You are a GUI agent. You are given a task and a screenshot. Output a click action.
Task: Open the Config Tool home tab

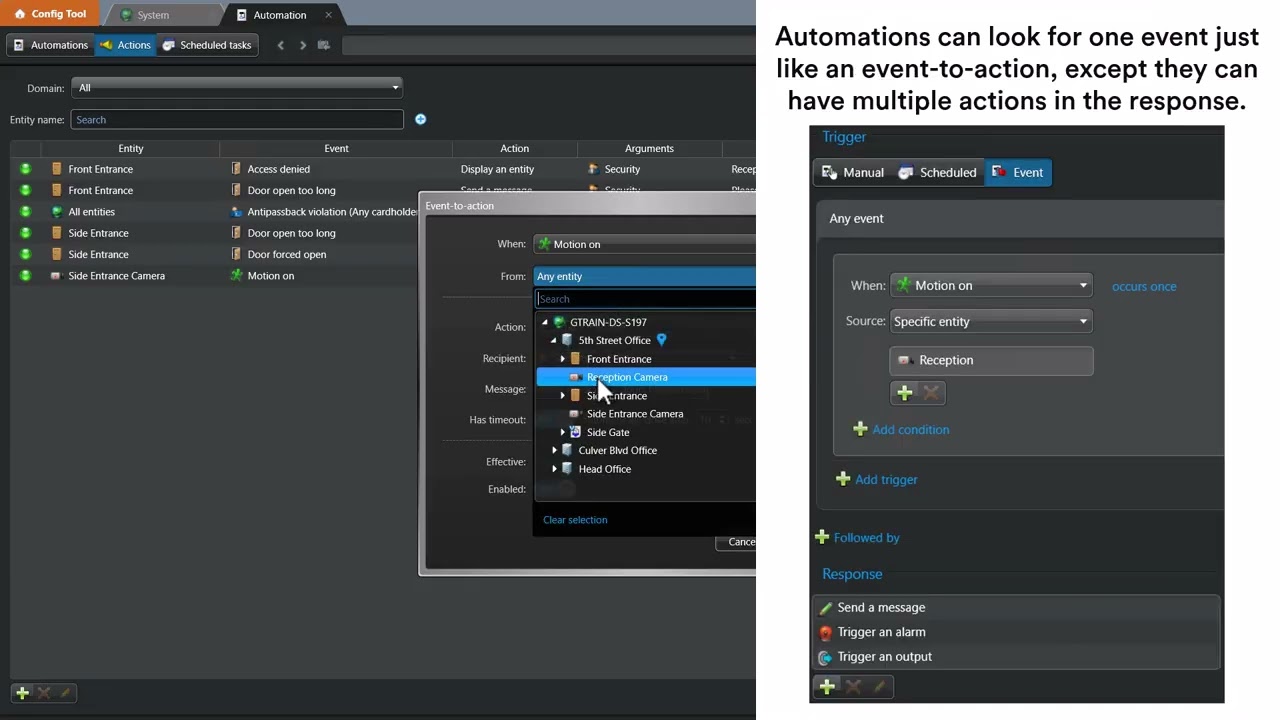pyautogui.click(x=50, y=14)
